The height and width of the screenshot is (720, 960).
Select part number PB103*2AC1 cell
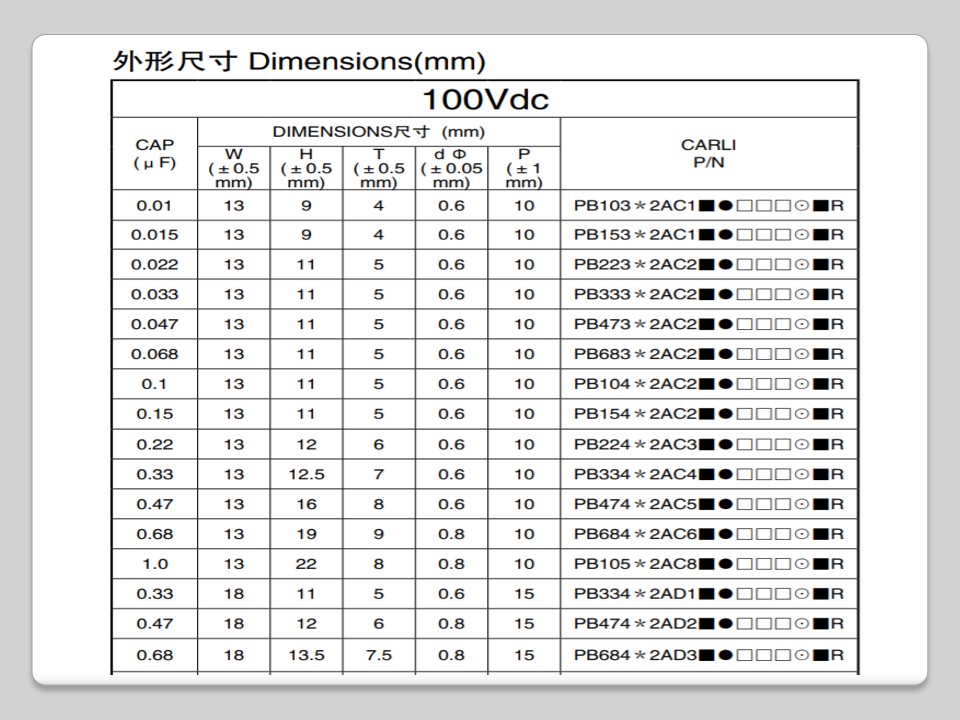pyautogui.click(x=708, y=206)
